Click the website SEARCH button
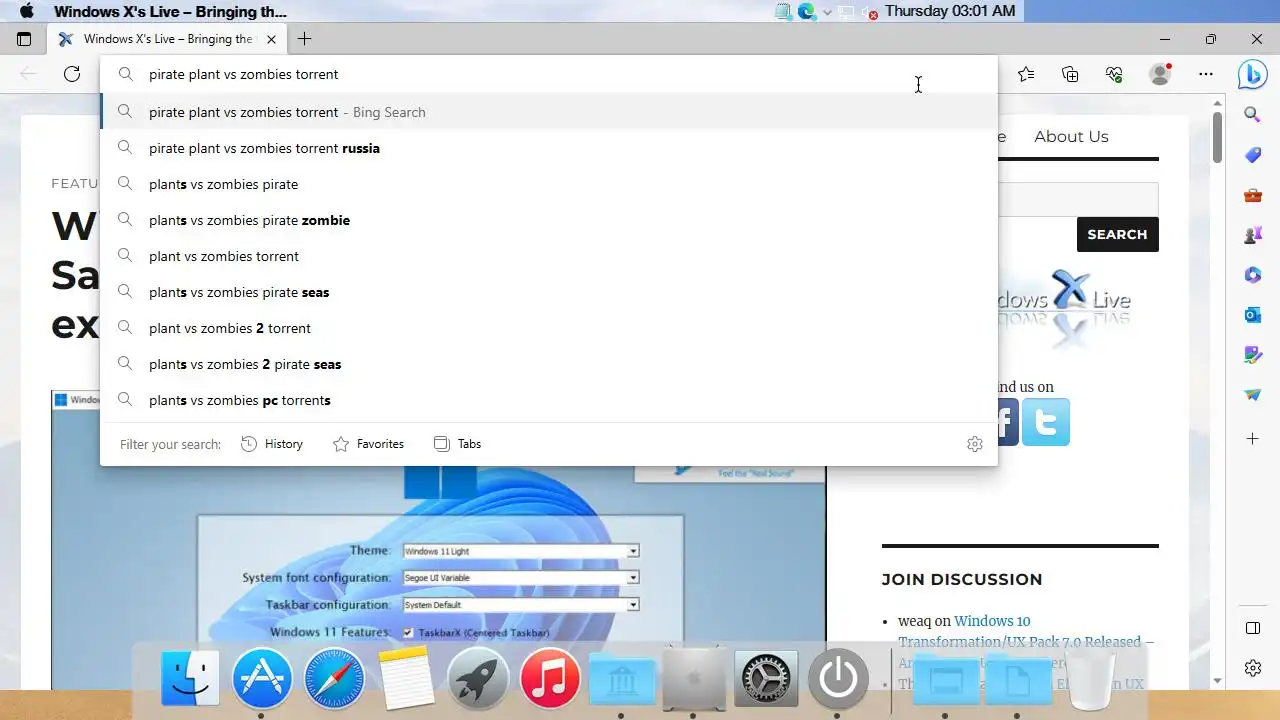Viewport: 1280px width, 720px height. 1117,234
